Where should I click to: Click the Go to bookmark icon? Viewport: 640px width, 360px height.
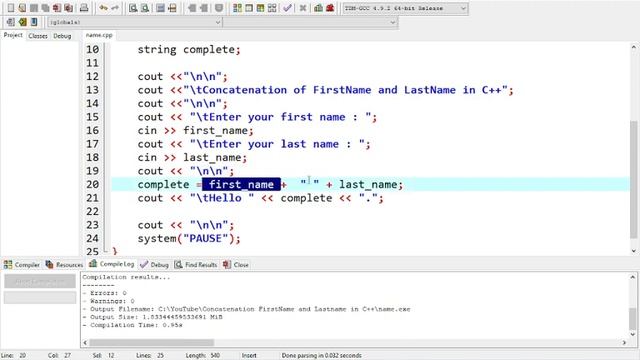click(34, 22)
